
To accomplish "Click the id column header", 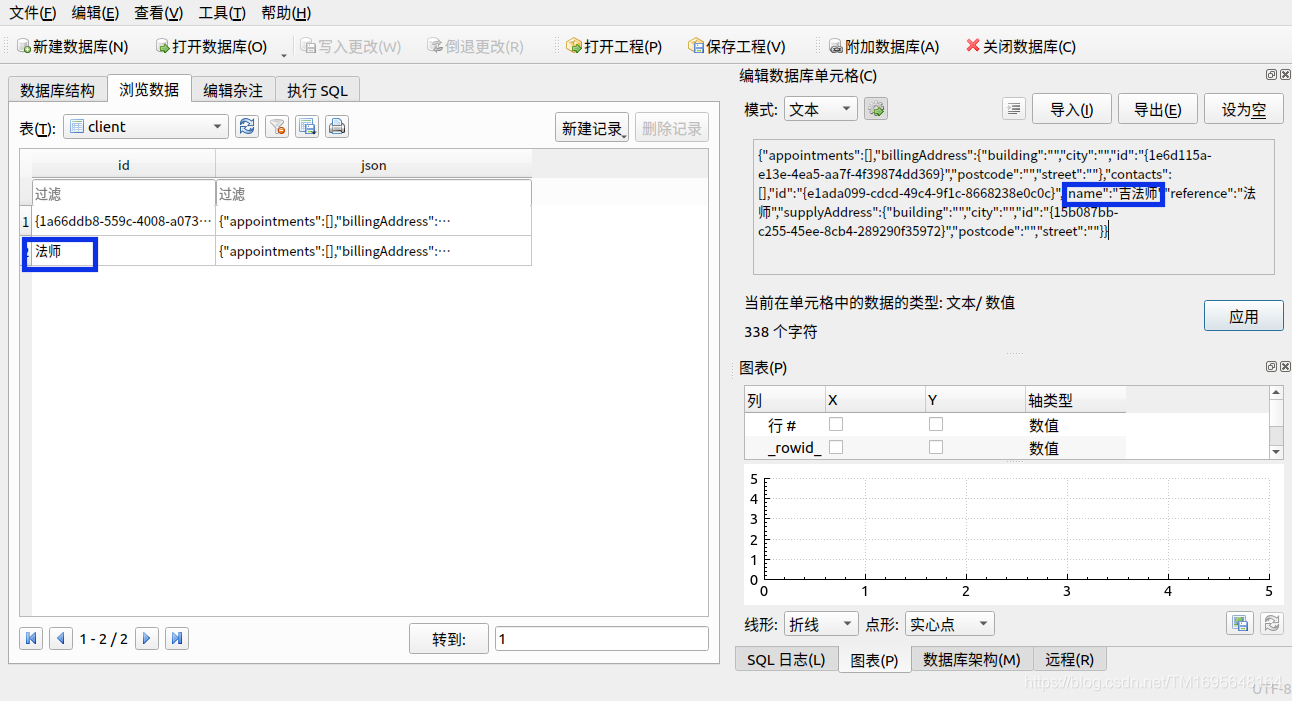I will [x=123, y=165].
